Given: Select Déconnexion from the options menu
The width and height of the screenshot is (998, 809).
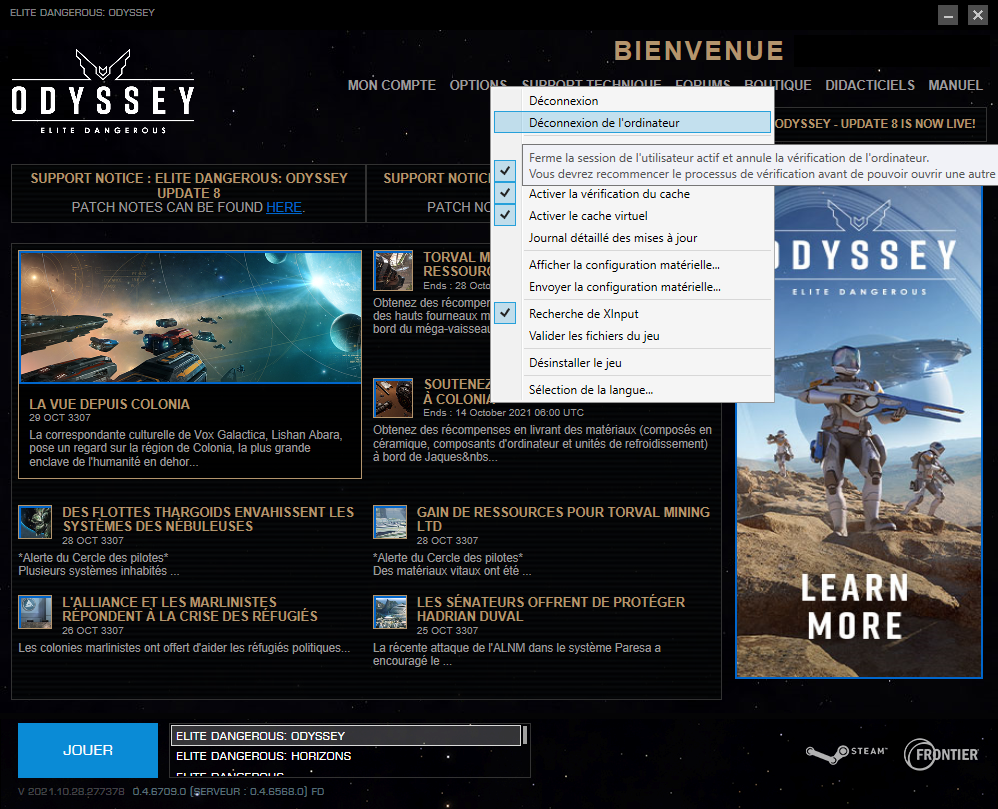Looking at the screenshot, I should (x=633, y=101).
